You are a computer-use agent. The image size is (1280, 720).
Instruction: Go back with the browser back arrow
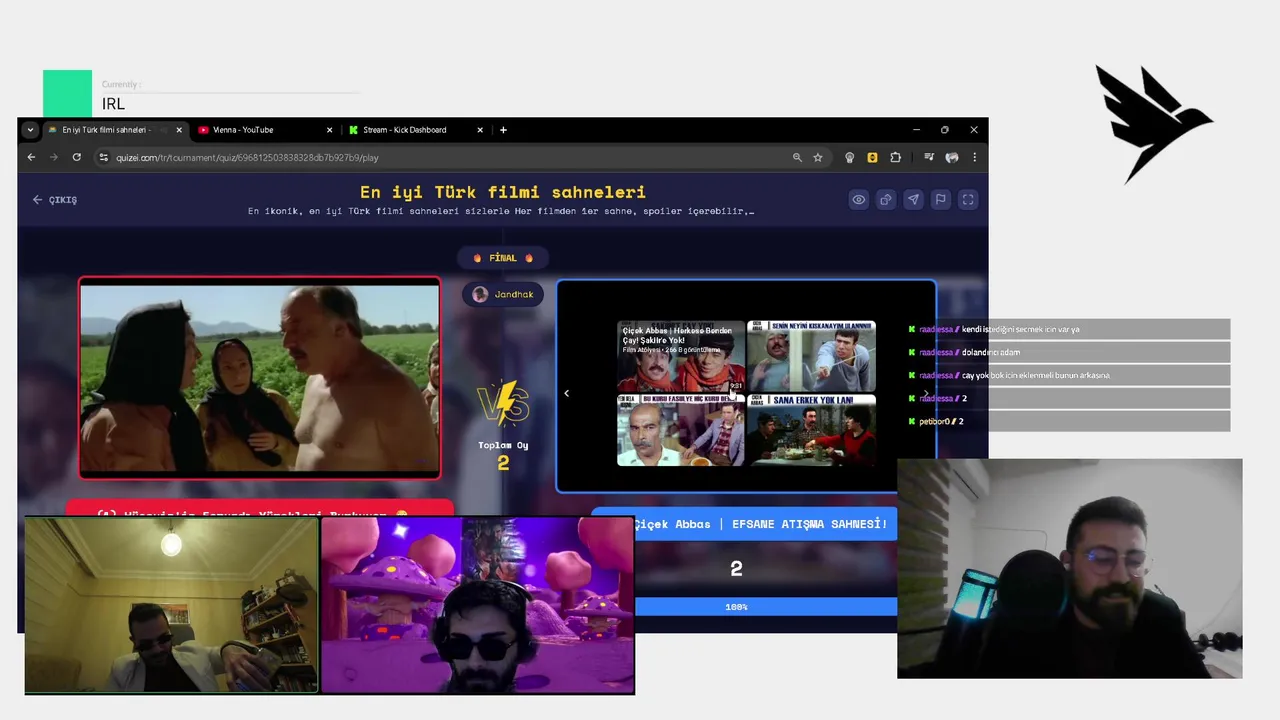pyautogui.click(x=31, y=157)
